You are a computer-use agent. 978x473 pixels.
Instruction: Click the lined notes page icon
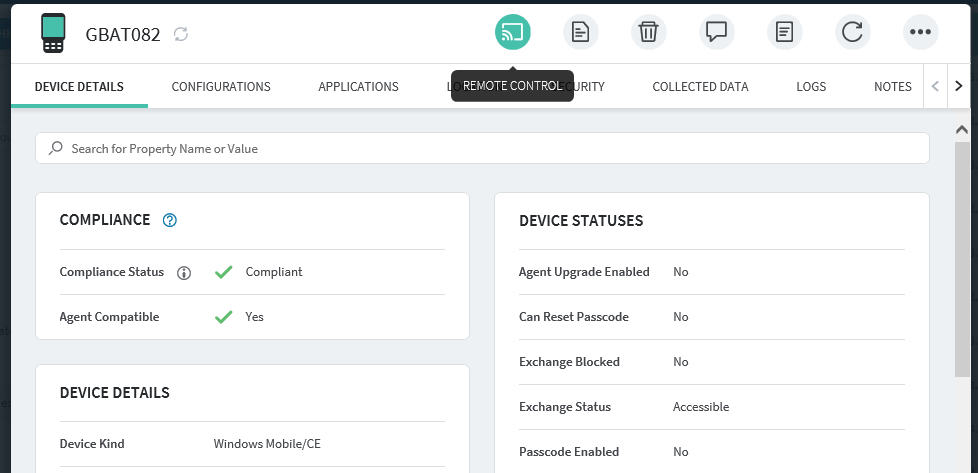point(784,32)
